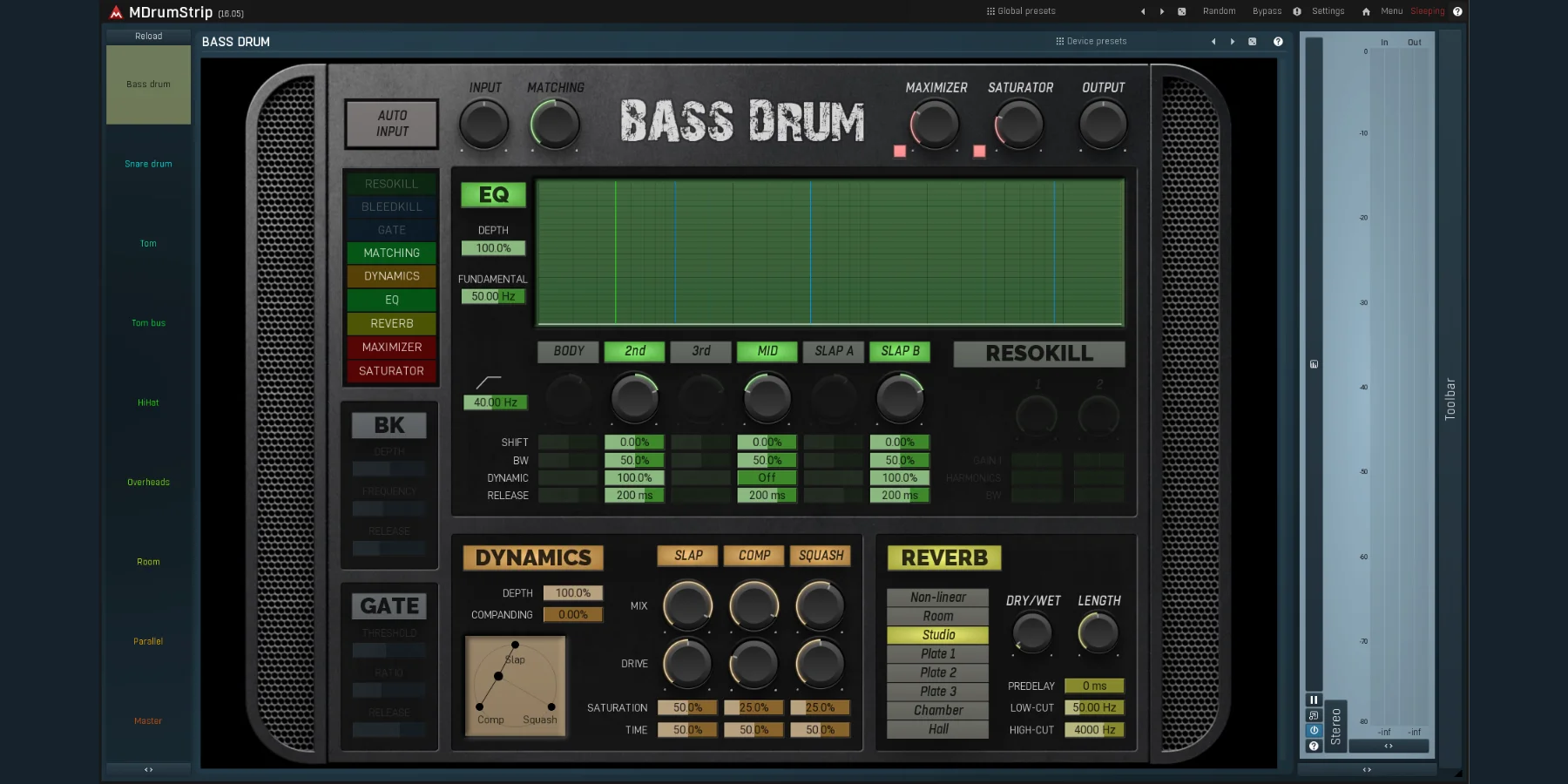
Task: Collapse the left device list panel
Action: [148, 769]
